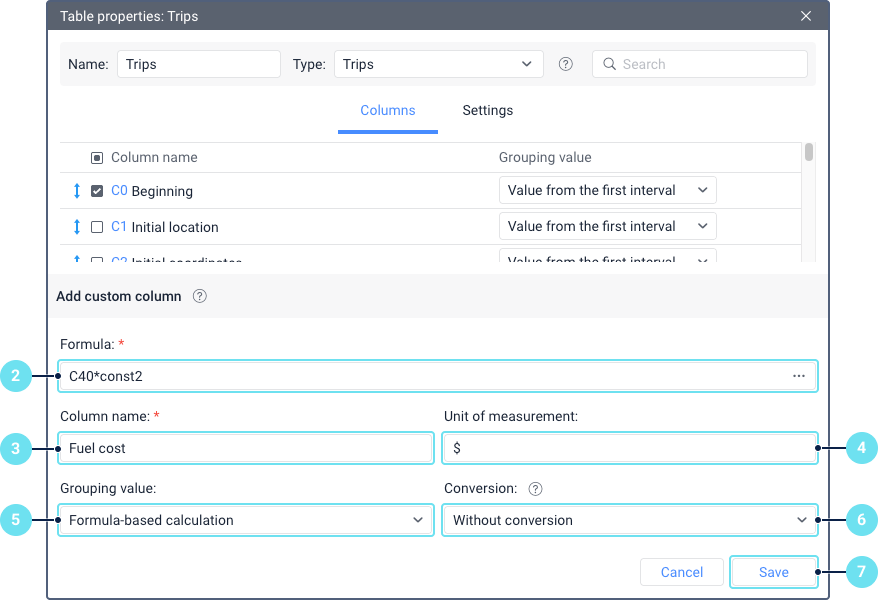Click the Save button
This screenshot has width=878, height=600.
tap(773, 572)
